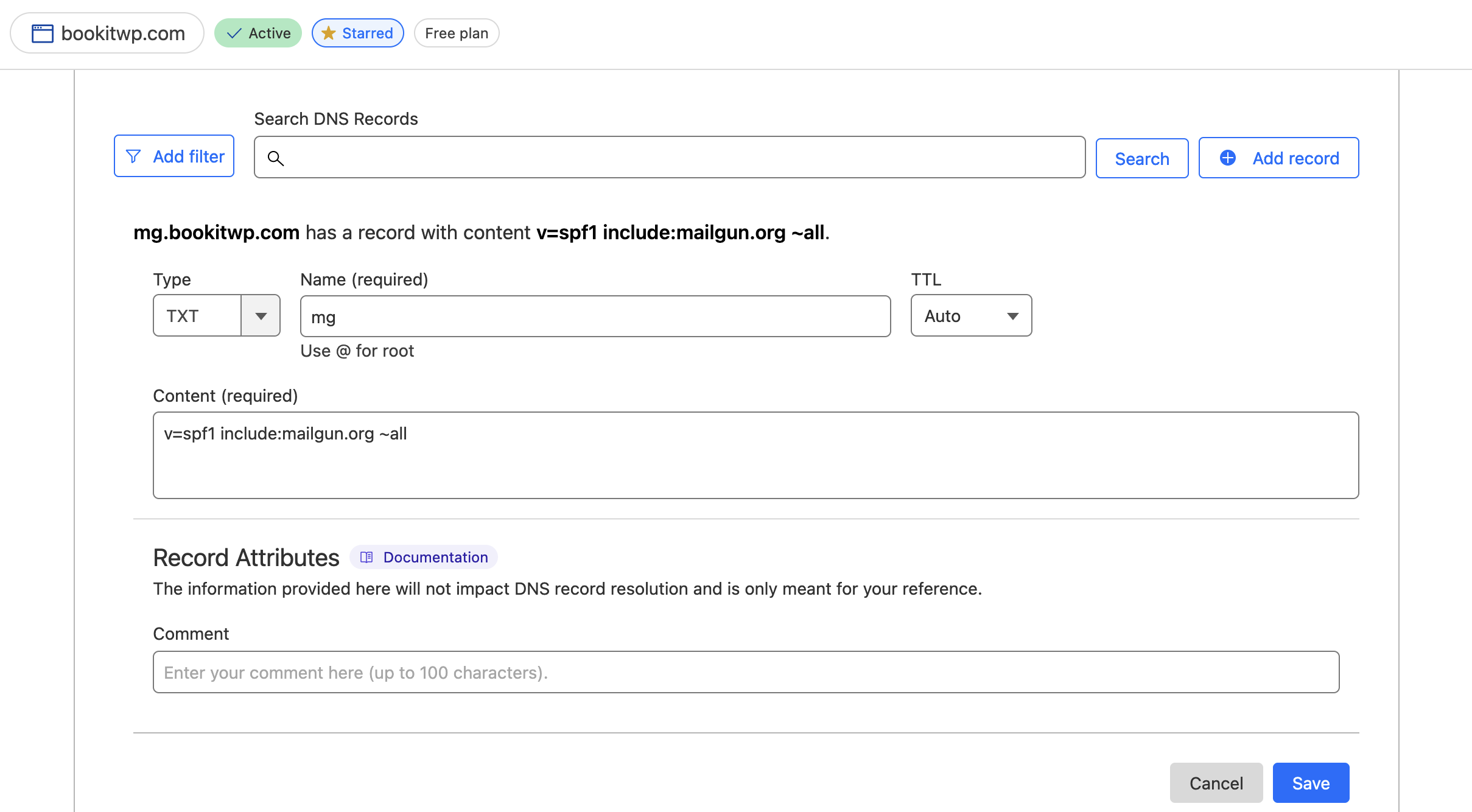Open the Documentation link

435,557
